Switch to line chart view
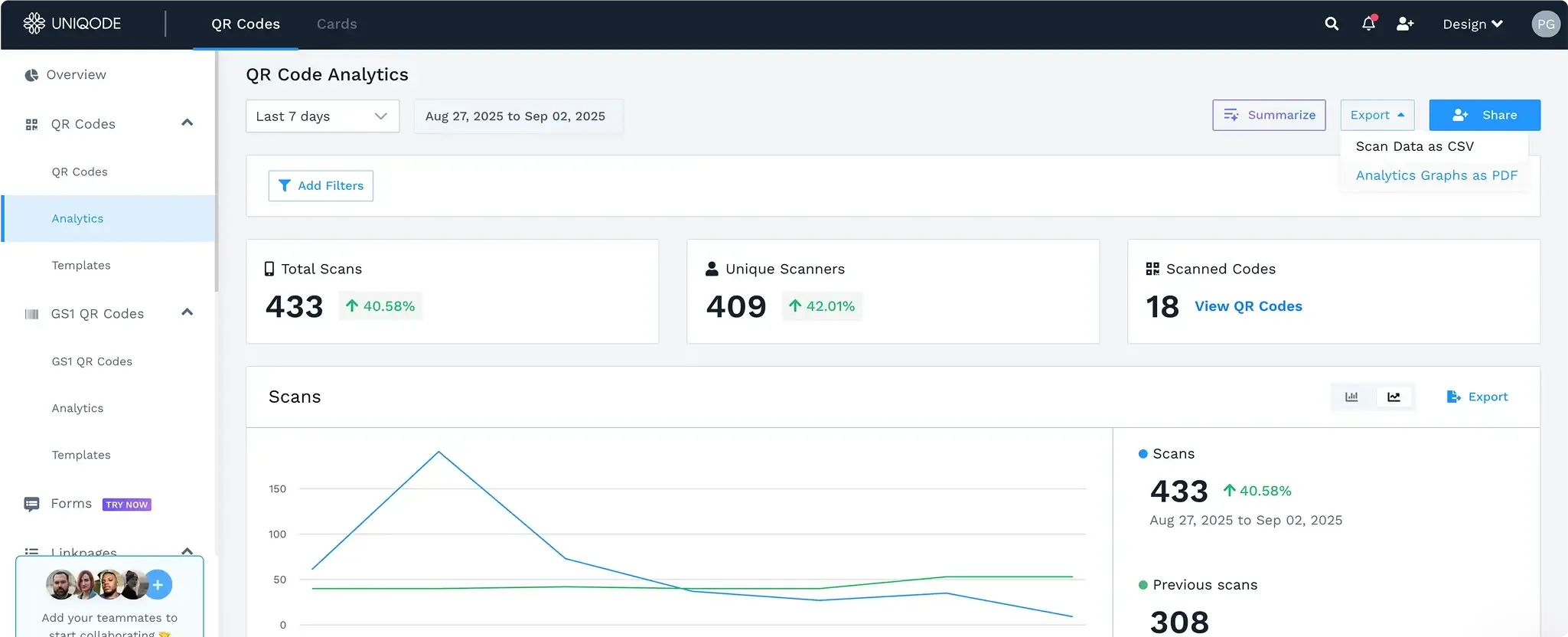Image resolution: width=1568 pixels, height=637 pixels. (1394, 397)
